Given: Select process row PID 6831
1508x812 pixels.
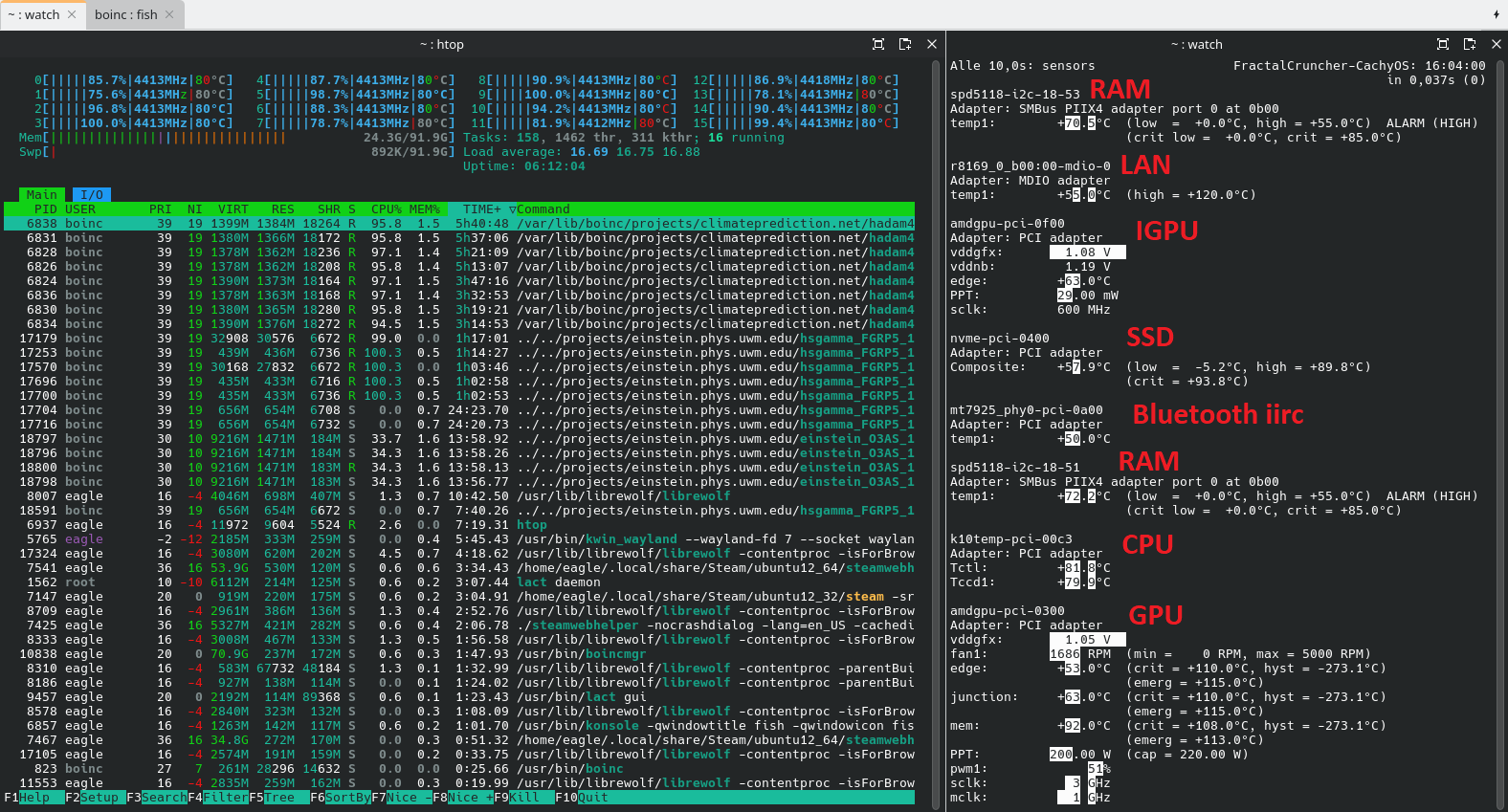Looking at the screenshot, I should coord(459,238).
